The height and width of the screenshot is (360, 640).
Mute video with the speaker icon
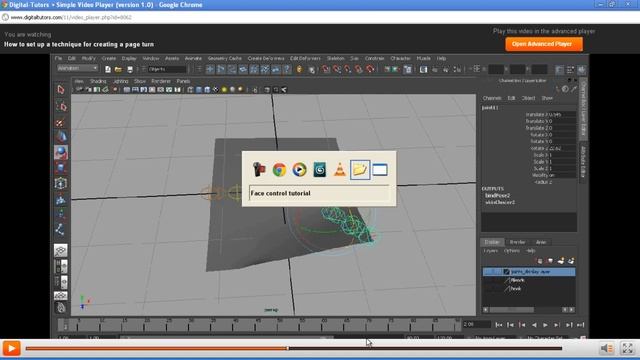606,348
